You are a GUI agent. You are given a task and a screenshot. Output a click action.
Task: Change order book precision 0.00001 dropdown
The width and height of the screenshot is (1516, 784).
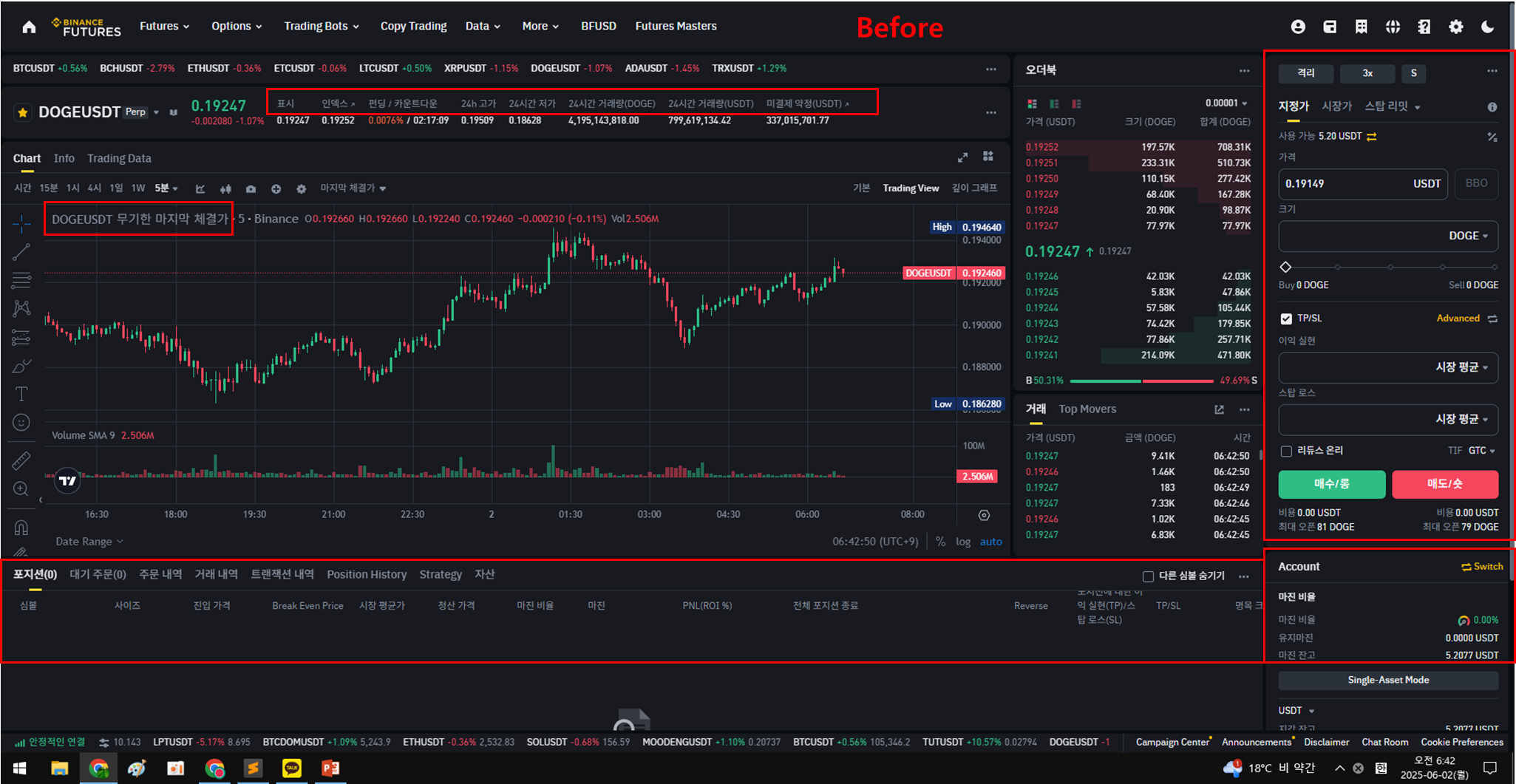1226,103
